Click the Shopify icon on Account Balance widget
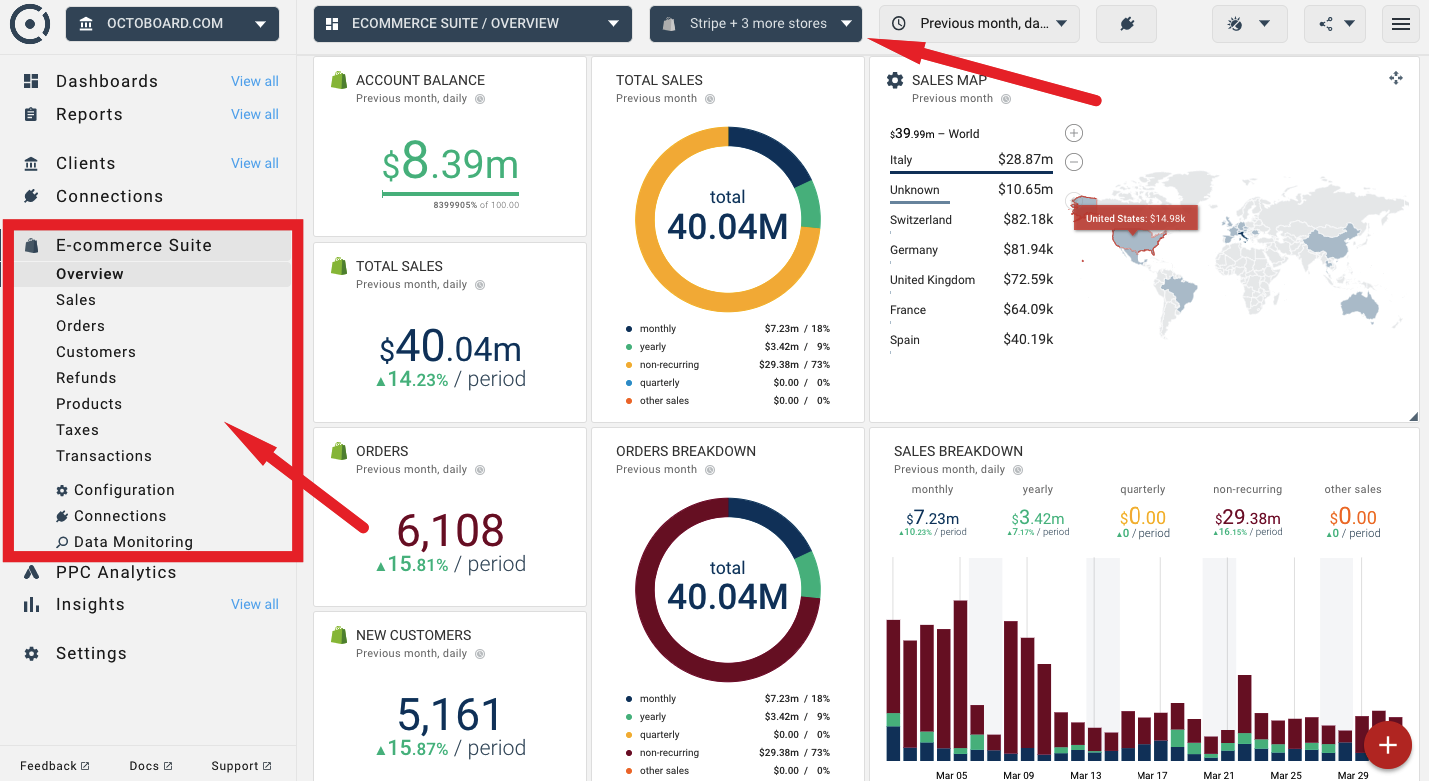Screen dimensions: 1429x781 click(338, 80)
